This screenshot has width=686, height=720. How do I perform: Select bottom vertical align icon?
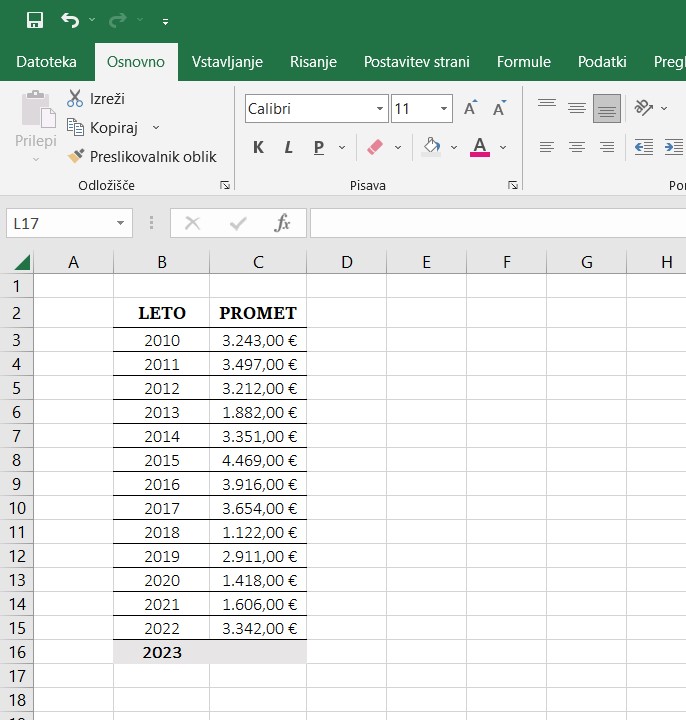(x=607, y=108)
